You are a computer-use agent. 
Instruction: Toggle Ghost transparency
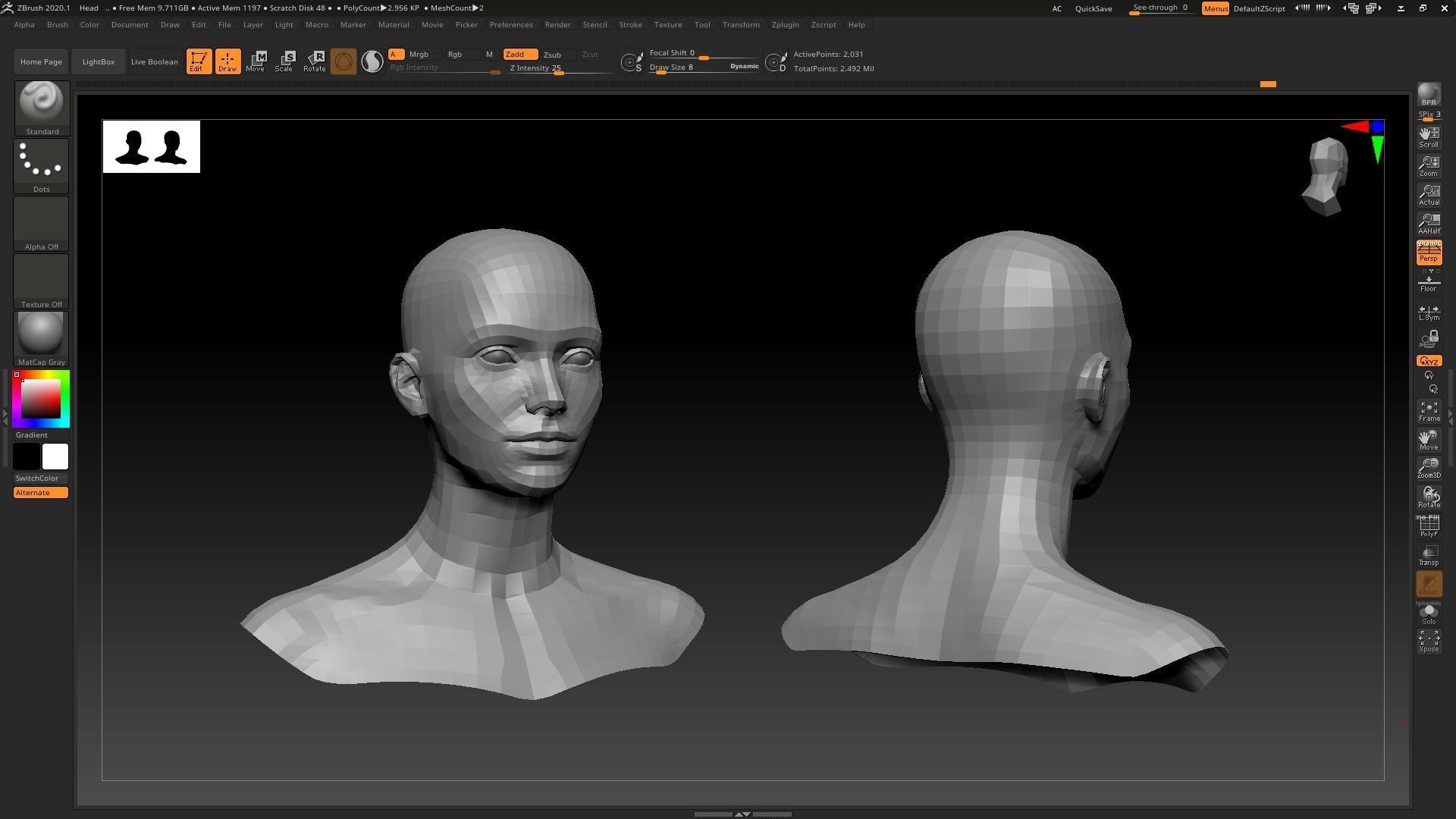(1429, 584)
